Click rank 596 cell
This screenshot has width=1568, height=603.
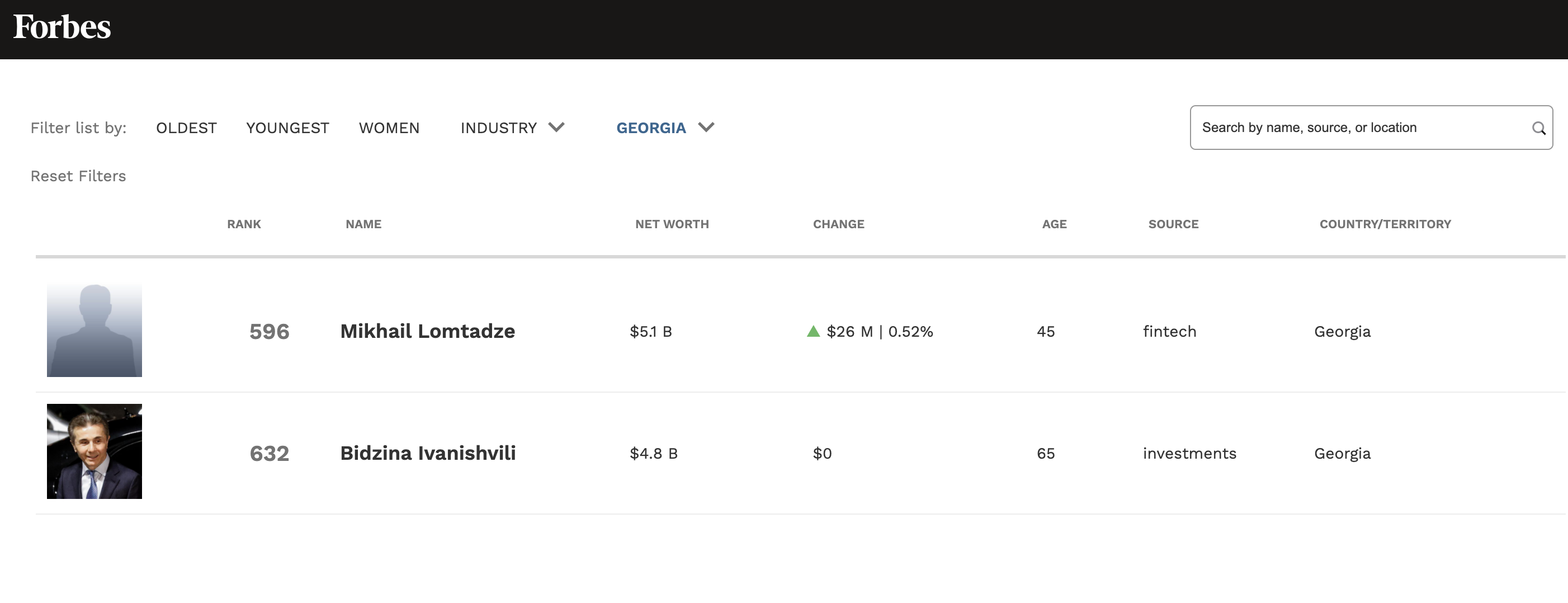[269, 332]
